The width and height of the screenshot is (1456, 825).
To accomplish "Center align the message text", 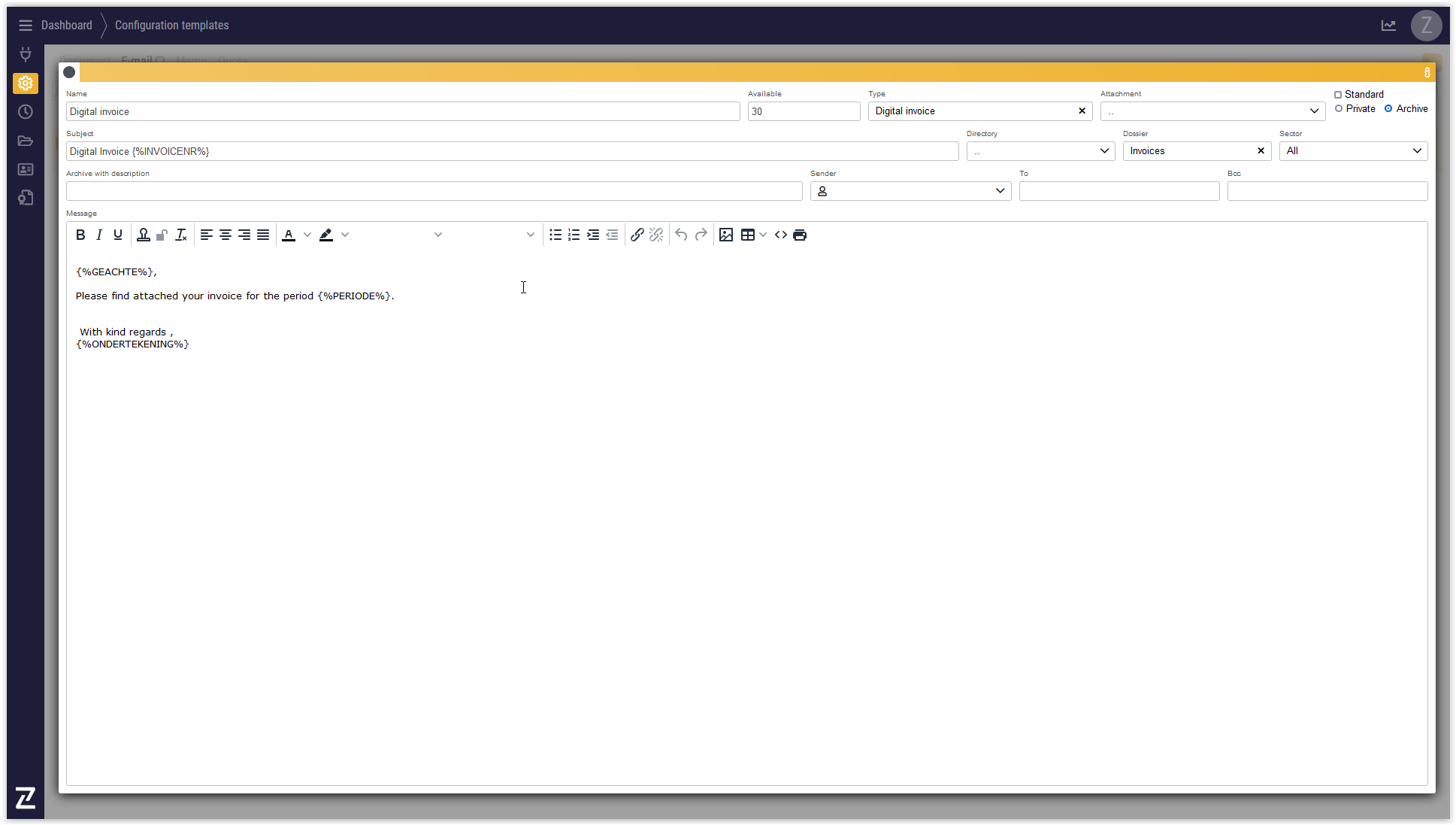I will click(225, 235).
